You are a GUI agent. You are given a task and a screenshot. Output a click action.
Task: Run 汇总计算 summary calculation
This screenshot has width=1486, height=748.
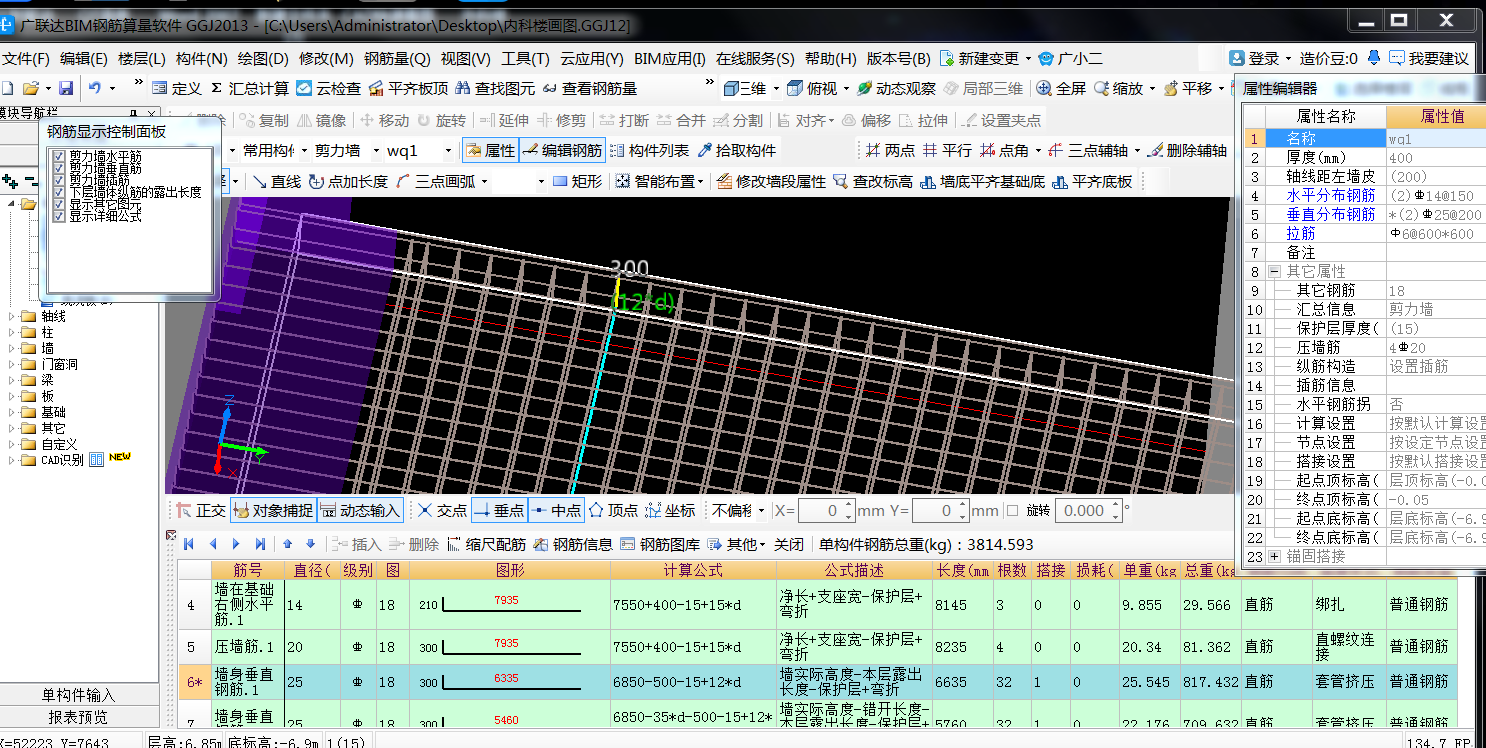[x=248, y=88]
